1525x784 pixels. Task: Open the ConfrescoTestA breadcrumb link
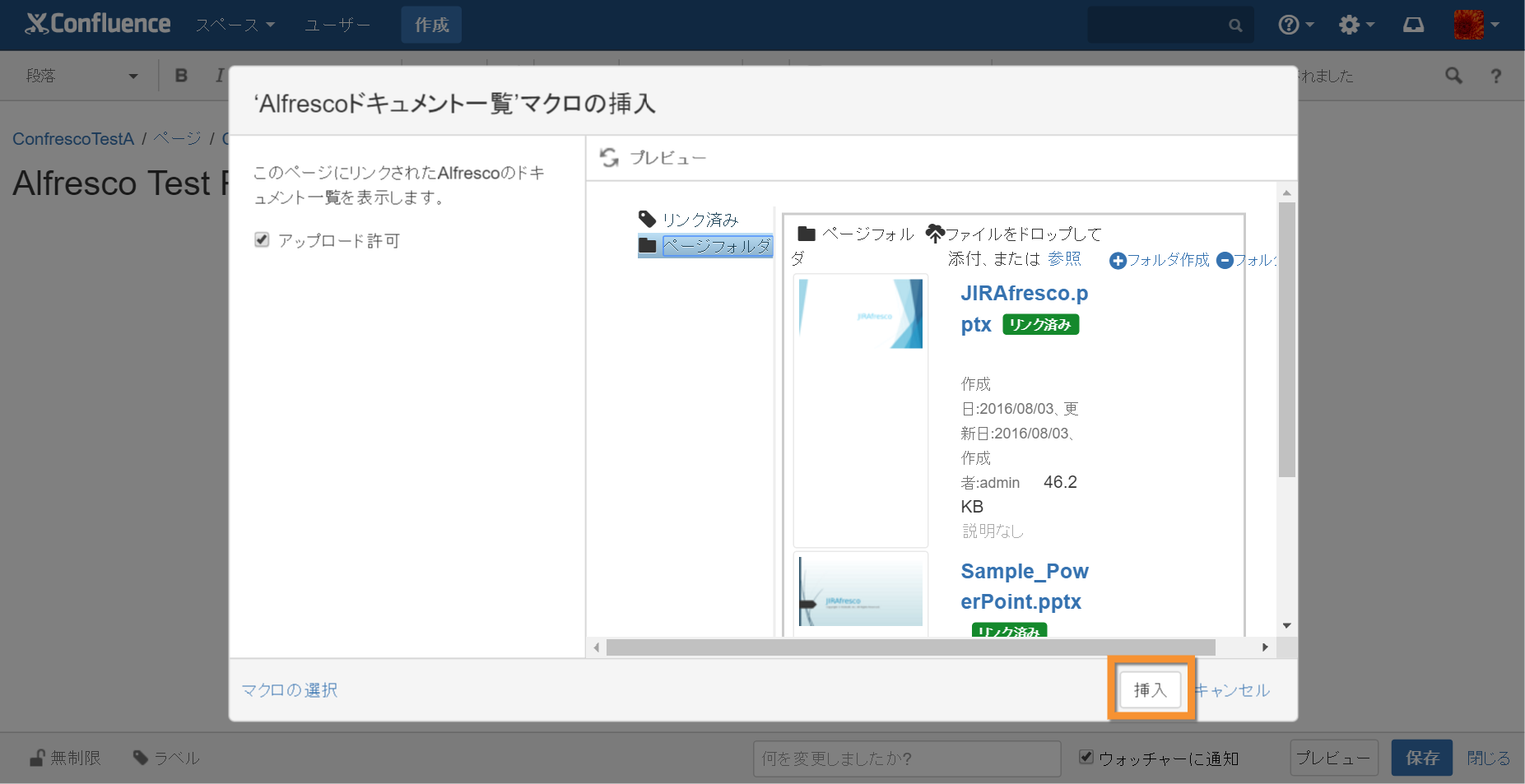73,139
